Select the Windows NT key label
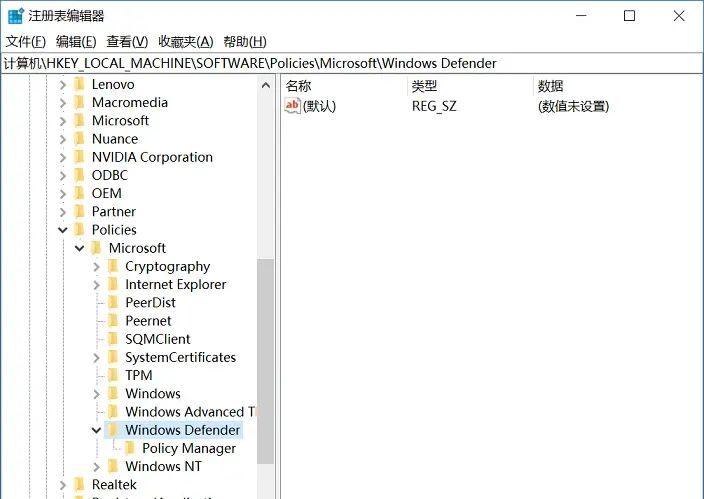Screen dimensions: 704x499 163,466
